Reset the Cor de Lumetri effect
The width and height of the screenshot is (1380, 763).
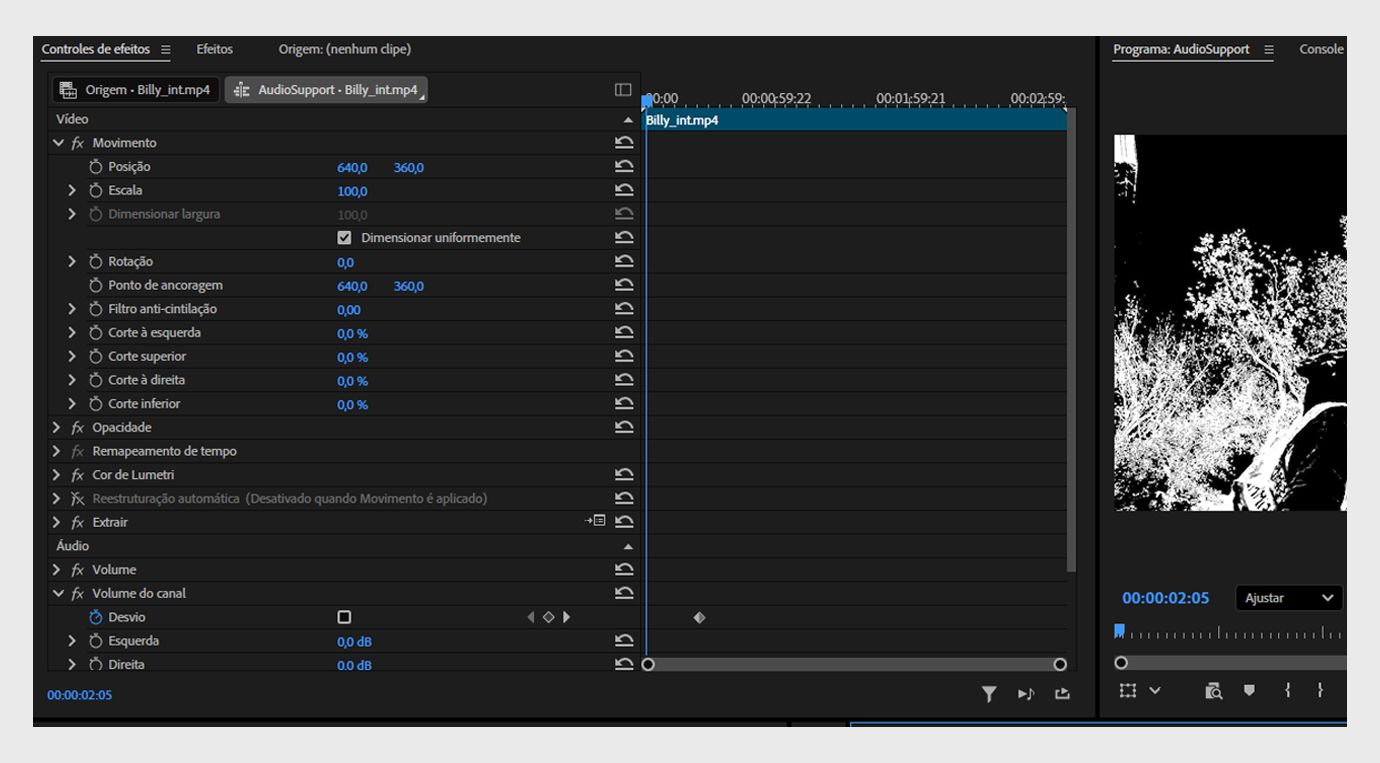pyautogui.click(x=624, y=475)
